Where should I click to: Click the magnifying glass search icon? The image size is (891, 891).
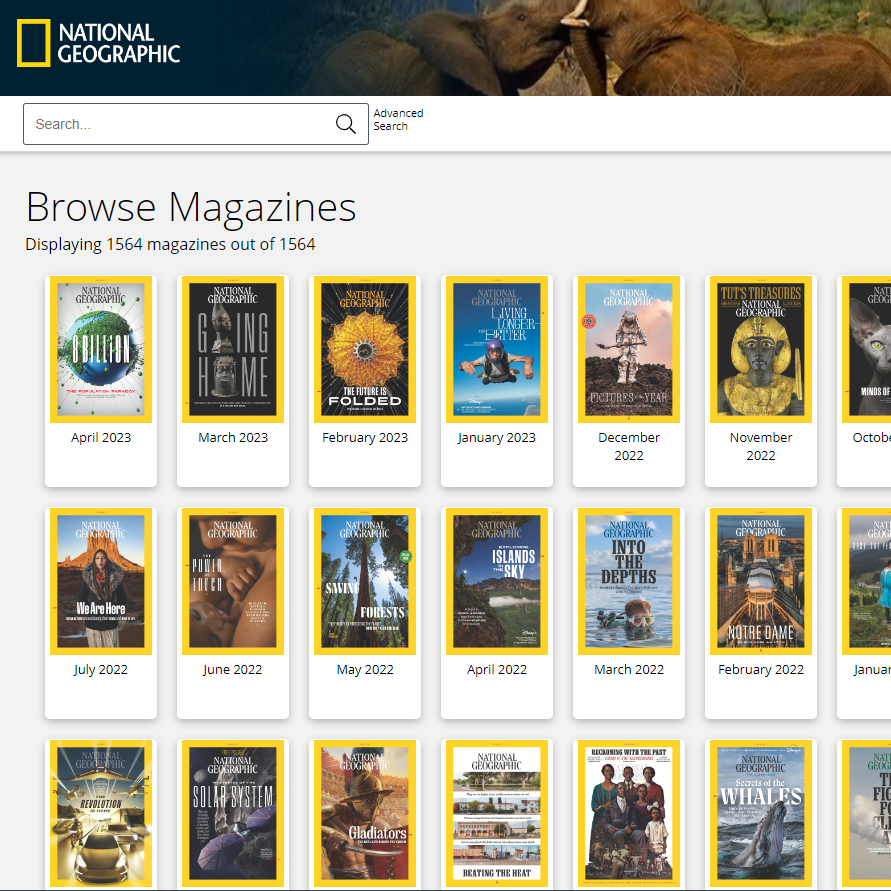(345, 124)
